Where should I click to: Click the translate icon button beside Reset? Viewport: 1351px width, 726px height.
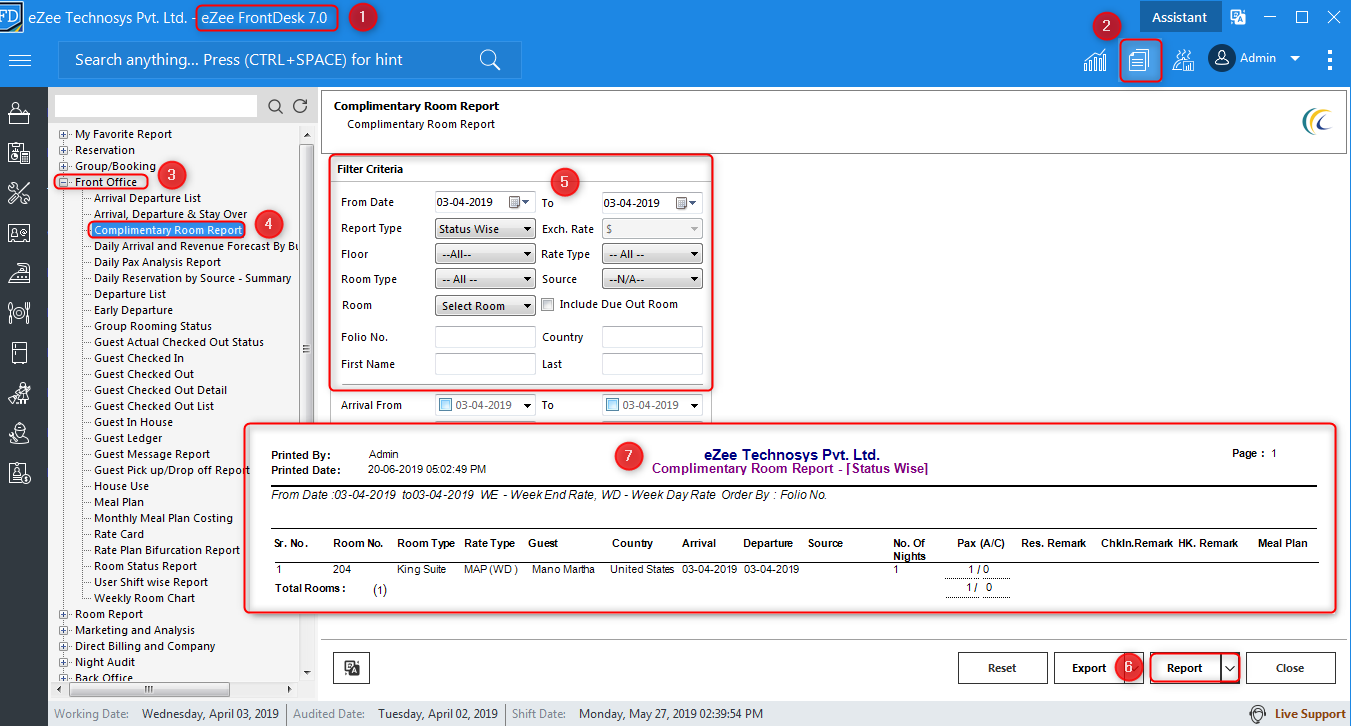click(x=351, y=667)
